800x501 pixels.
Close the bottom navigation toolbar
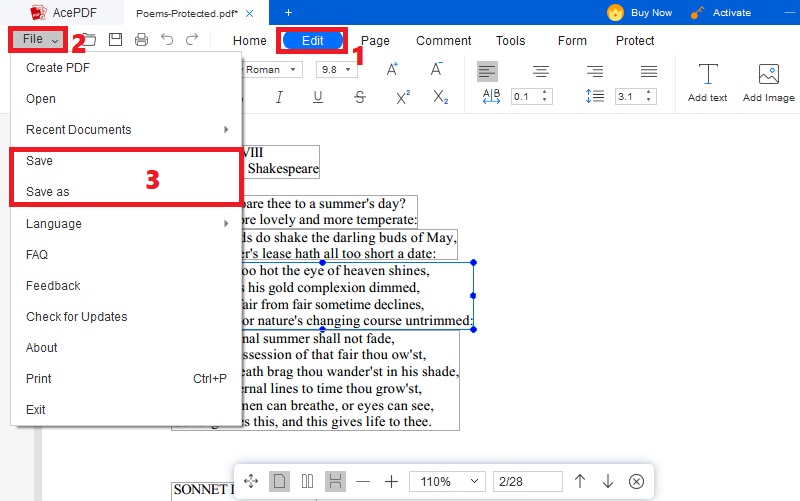pos(636,481)
